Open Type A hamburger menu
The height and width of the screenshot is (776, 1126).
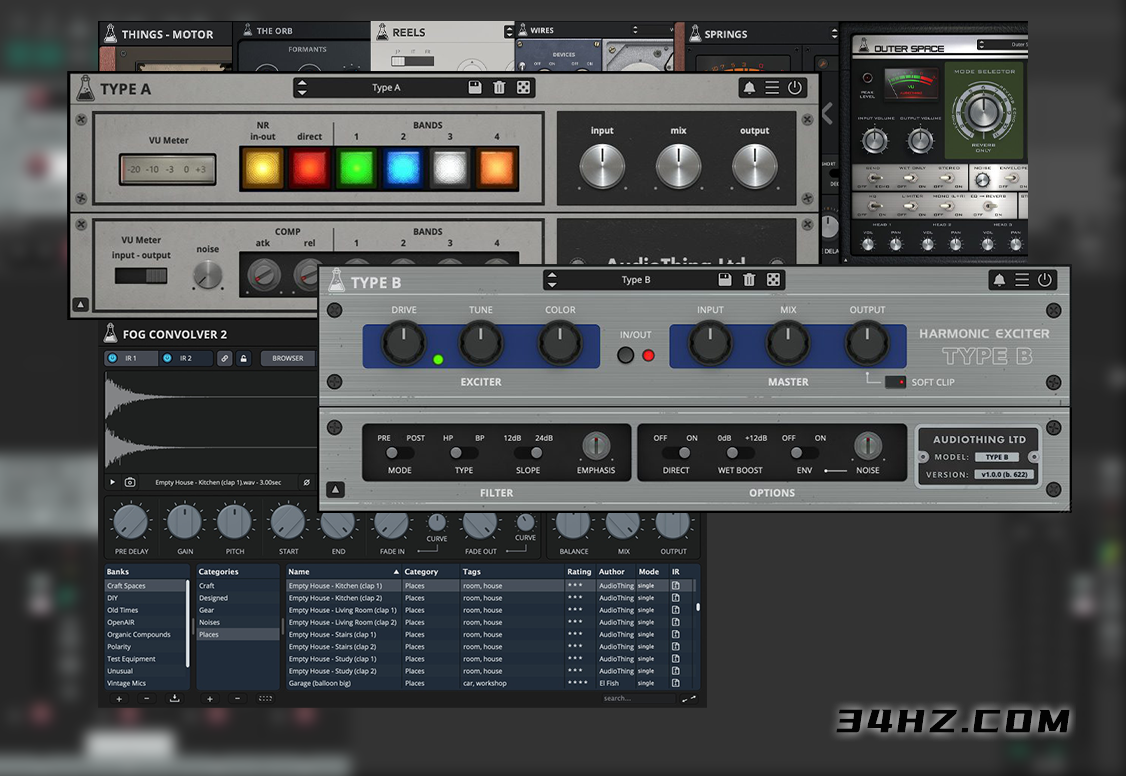[x=772, y=88]
